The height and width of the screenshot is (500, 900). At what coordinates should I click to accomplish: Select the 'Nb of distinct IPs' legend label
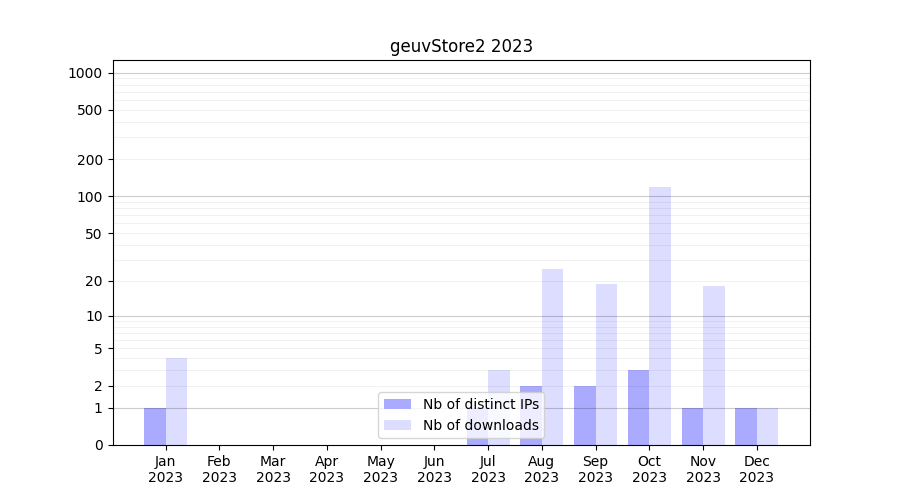tap(480, 404)
